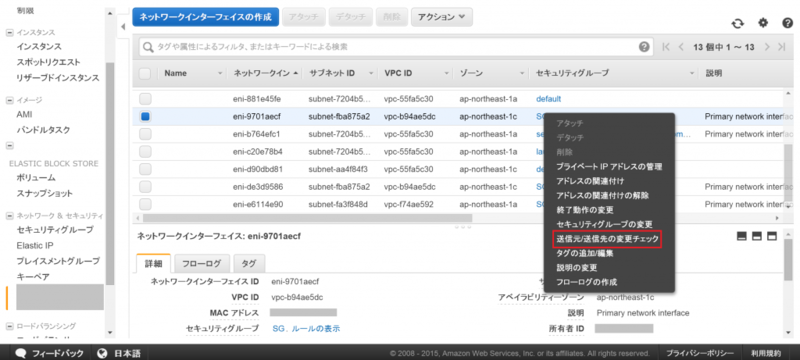Click the globe language icon
This screenshot has height=360, width=800.
click(102, 353)
